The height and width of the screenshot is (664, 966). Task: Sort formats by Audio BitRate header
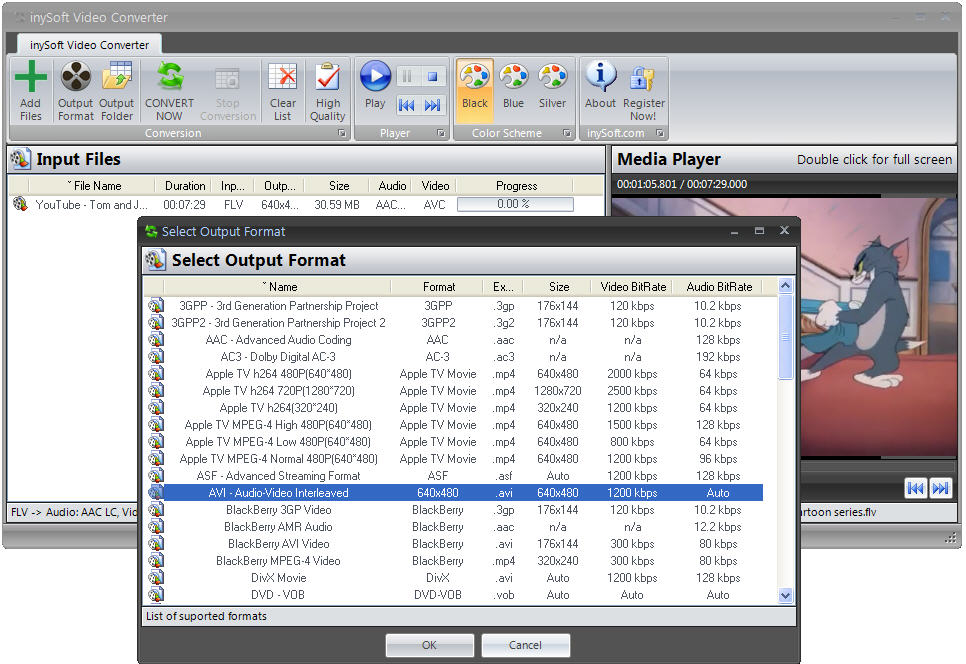point(719,286)
